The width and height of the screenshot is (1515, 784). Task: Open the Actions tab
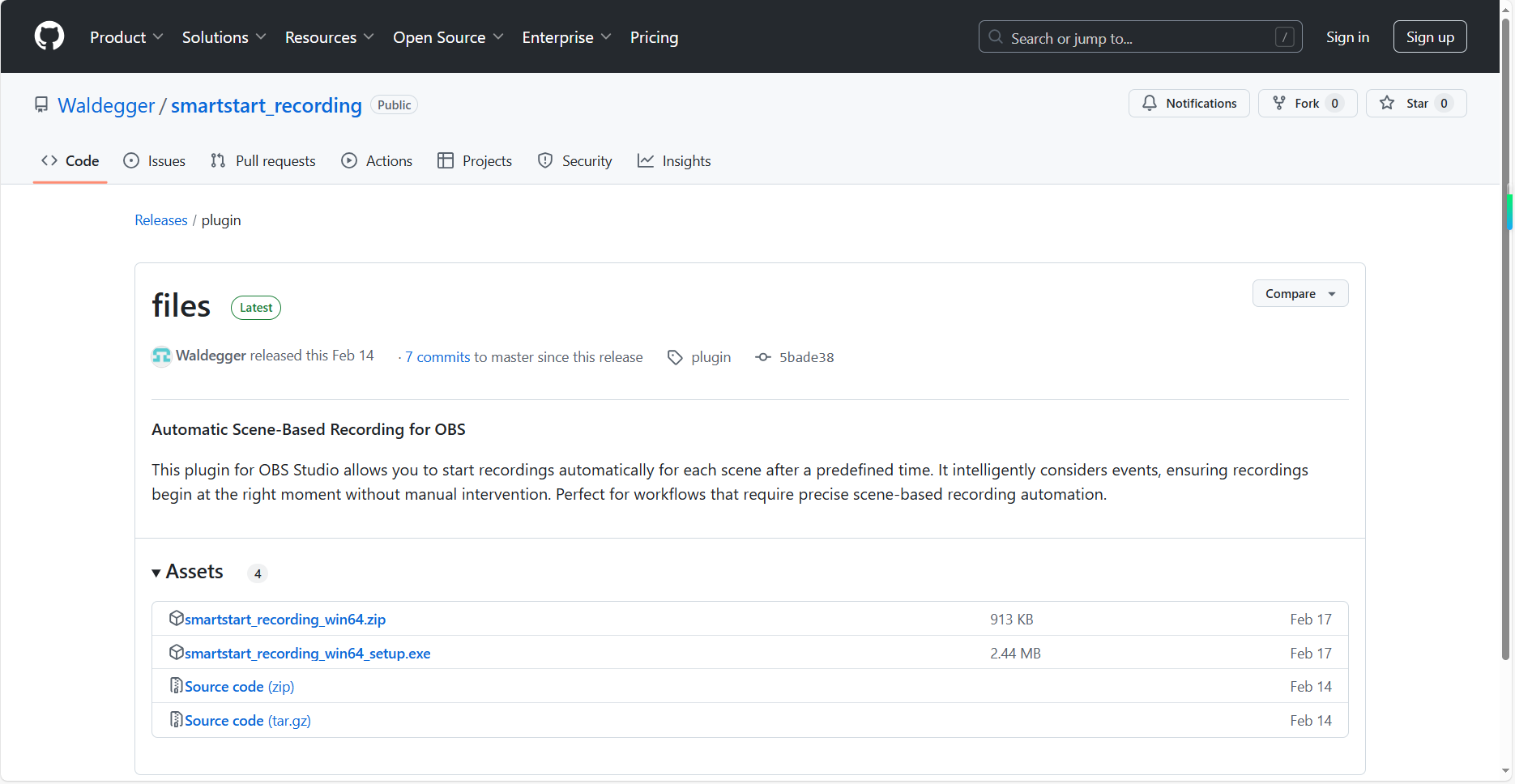tap(378, 160)
